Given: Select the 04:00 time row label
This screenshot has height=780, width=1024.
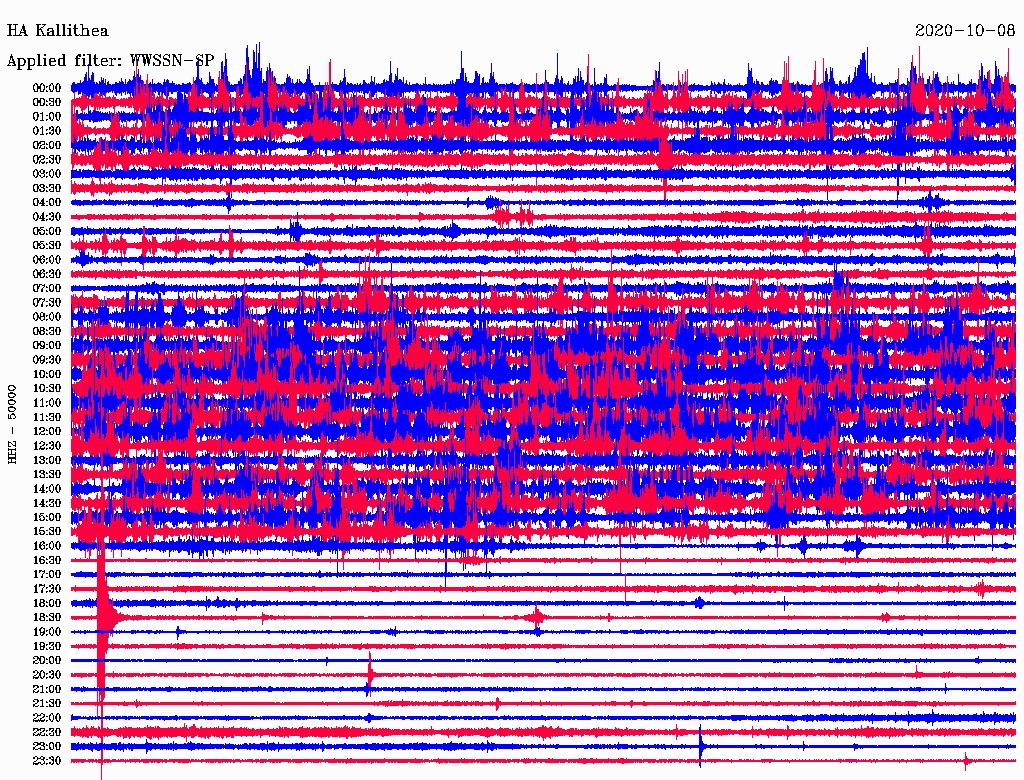Looking at the screenshot, I should [x=47, y=203].
